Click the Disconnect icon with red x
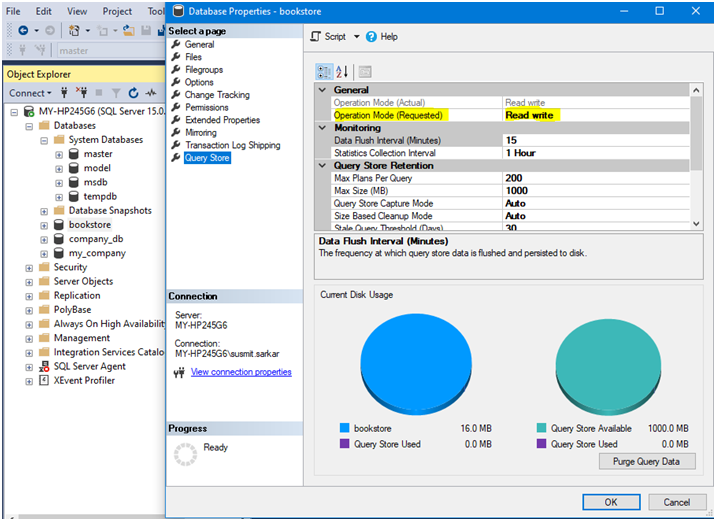Image resolution: width=716 pixels, height=521 pixels. point(81,93)
